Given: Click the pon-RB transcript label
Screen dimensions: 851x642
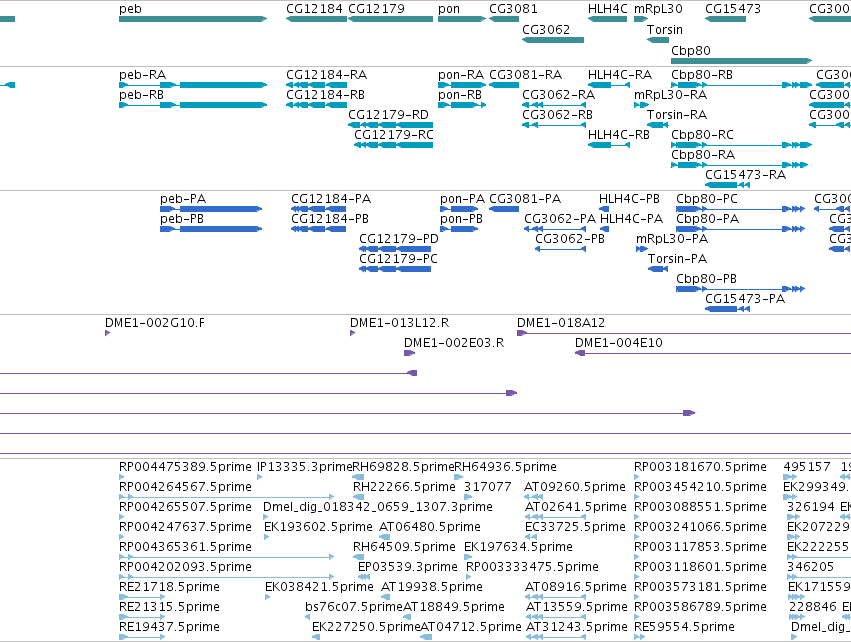Looking at the screenshot, I should (x=460, y=95).
